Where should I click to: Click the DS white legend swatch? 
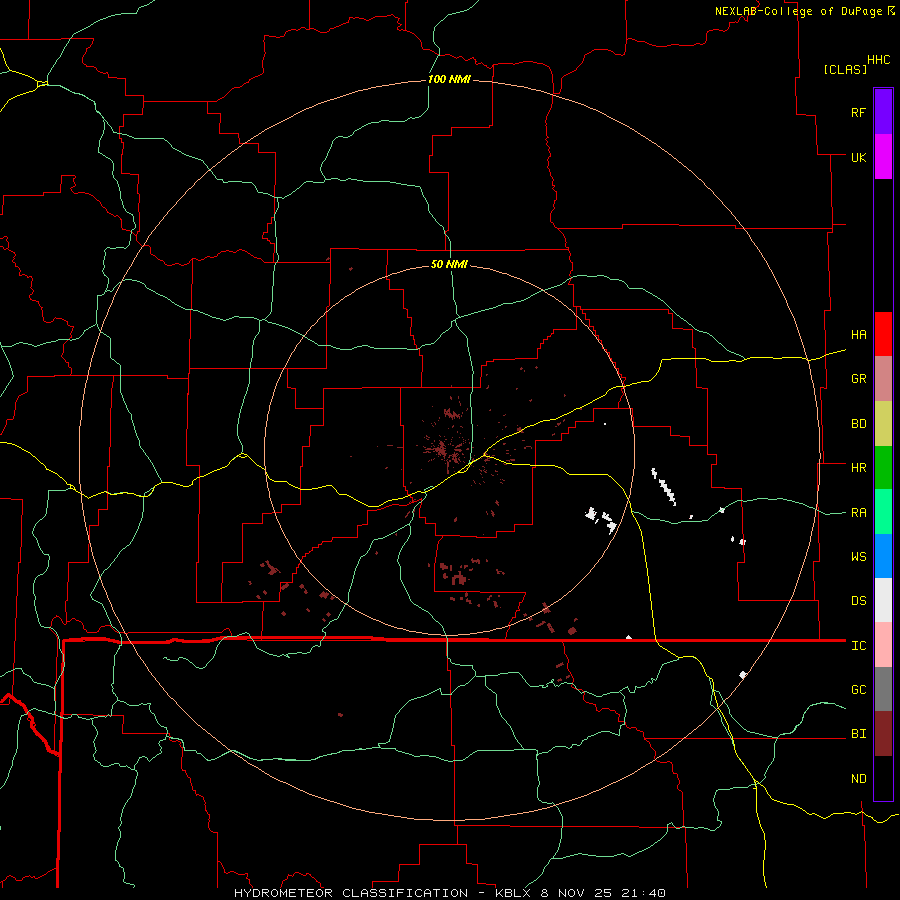[883, 600]
